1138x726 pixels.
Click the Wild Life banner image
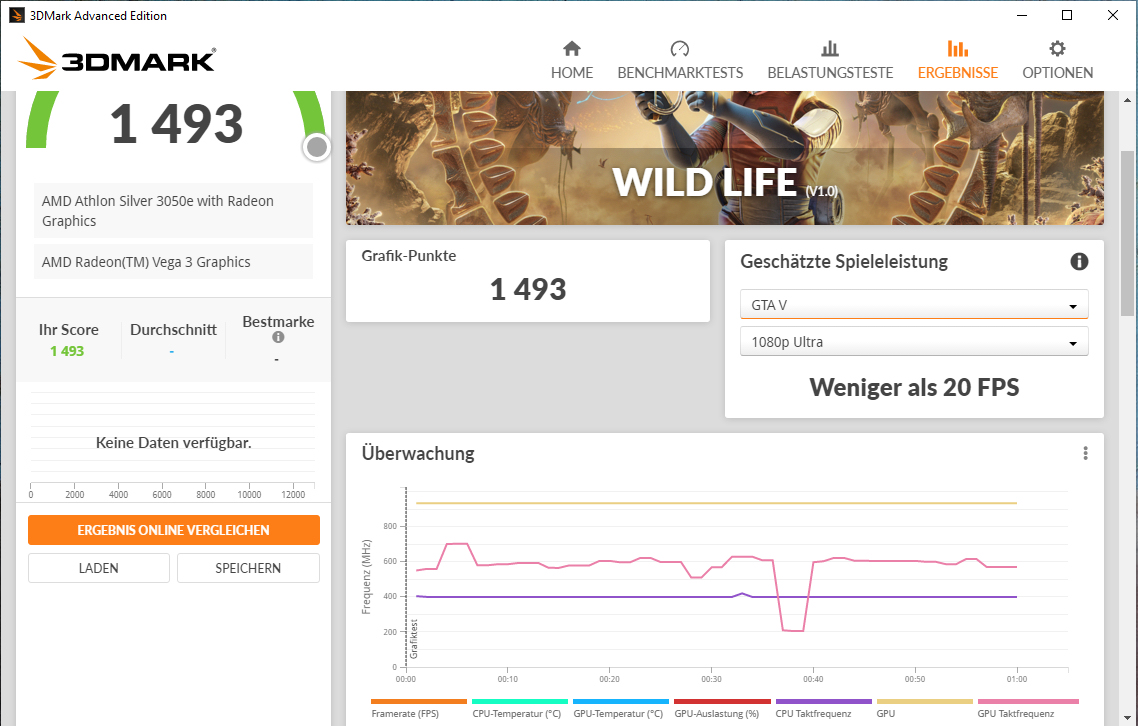(x=724, y=158)
